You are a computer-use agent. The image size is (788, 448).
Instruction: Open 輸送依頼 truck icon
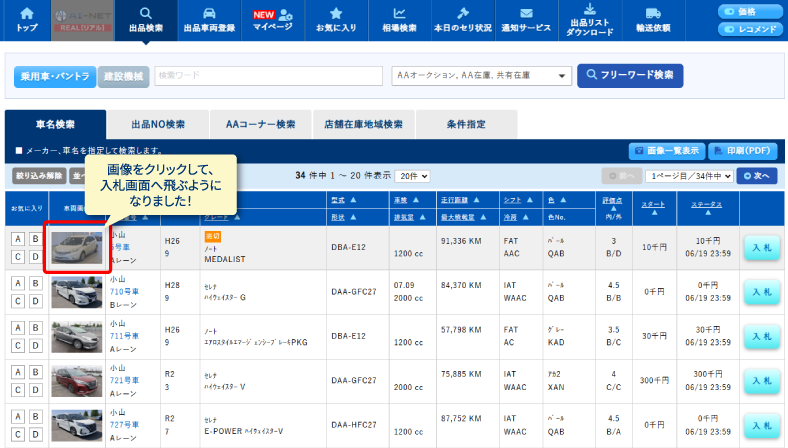click(x=653, y=14)
